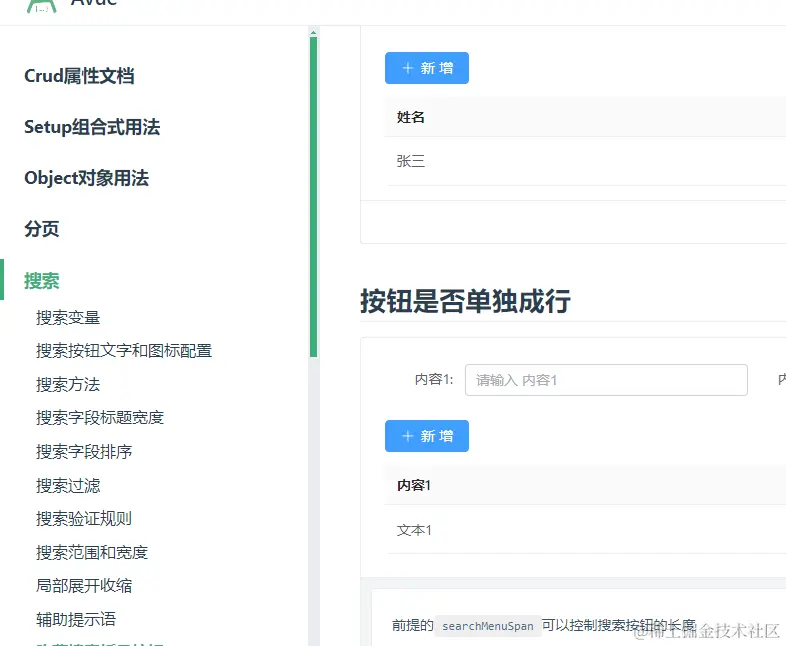Go to 局部展开收缩 subsection
This screenshot has height=646, width=786.
pos(84,585)
